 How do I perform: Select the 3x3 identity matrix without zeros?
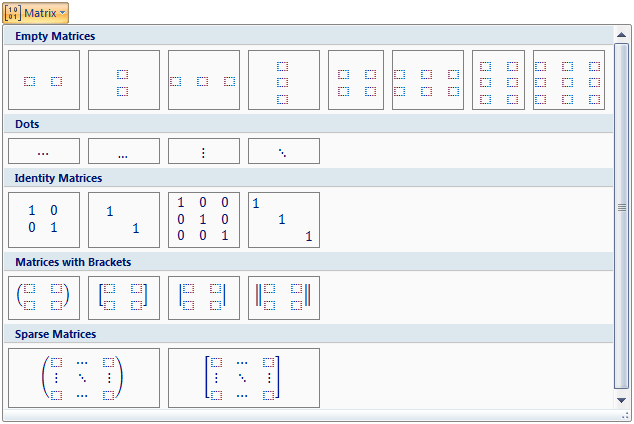pyautogui.click(x=284, y=220)
